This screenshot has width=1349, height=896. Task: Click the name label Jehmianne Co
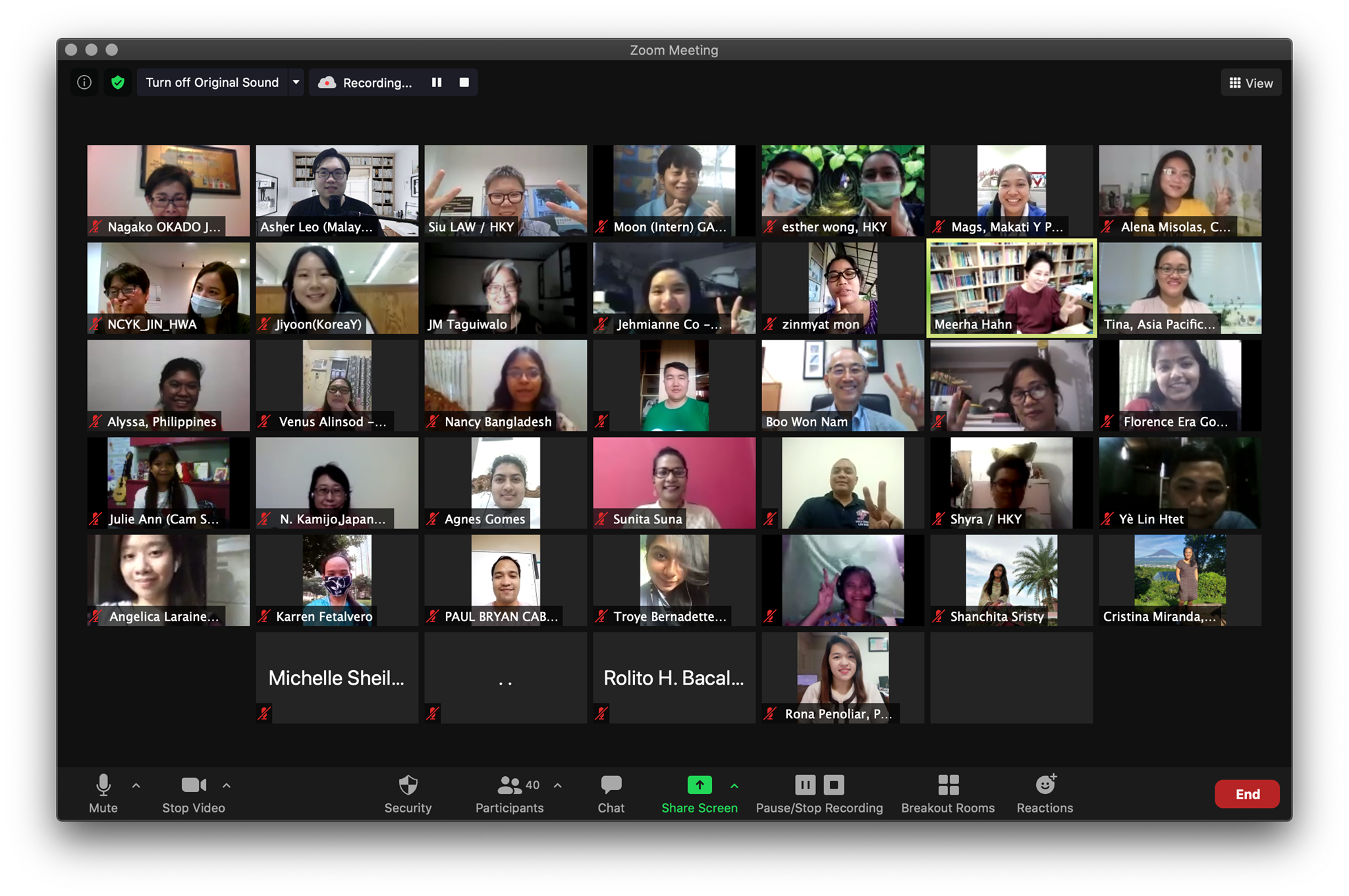click(x=669, y=324)
